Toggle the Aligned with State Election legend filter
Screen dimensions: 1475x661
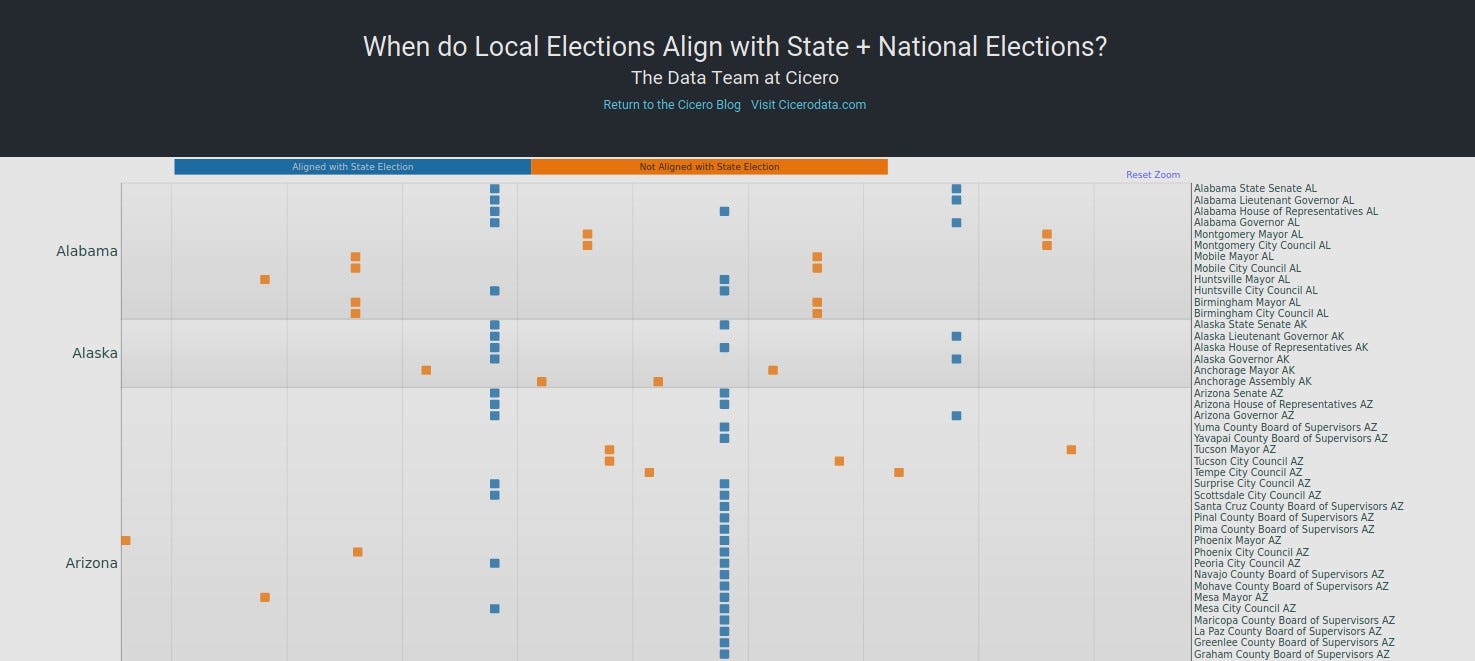pos(352,167)
